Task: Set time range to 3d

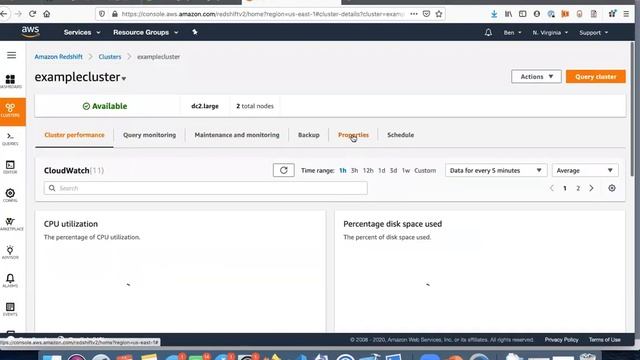Action: pos(393,171)
